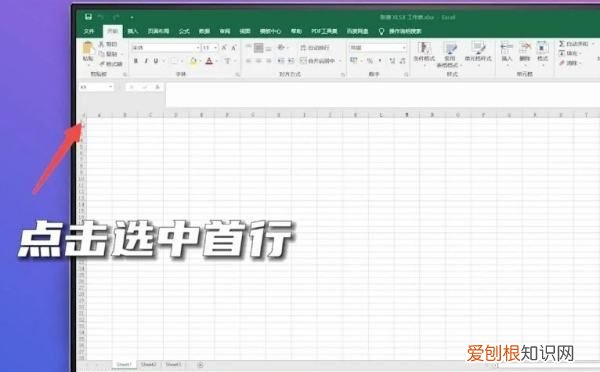Screen dimensions: 600x372
Task: Click the Fill (填充) button
Action: tap(570, 54)
